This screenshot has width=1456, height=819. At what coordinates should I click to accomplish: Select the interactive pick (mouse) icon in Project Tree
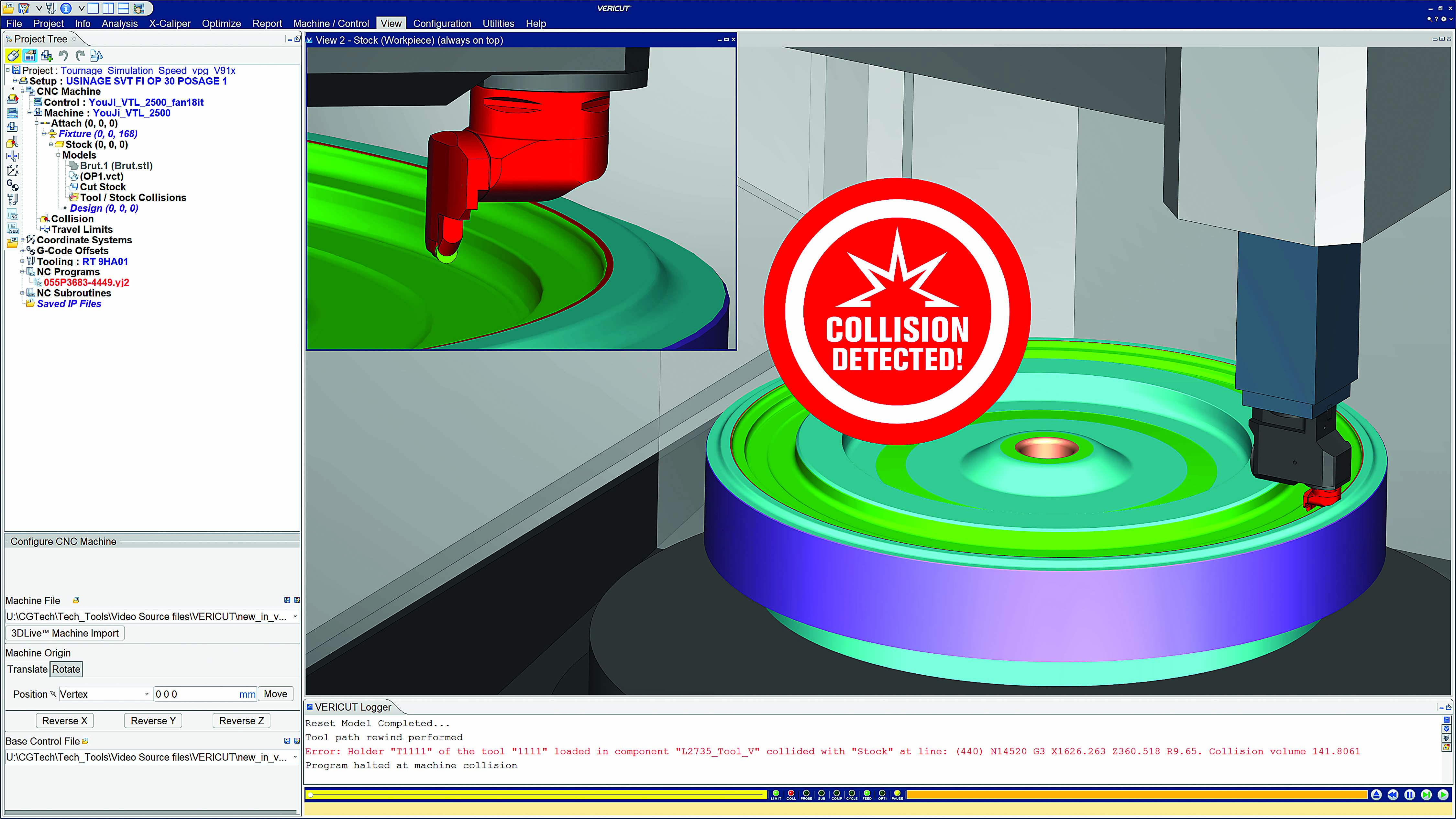pos(14,55)
